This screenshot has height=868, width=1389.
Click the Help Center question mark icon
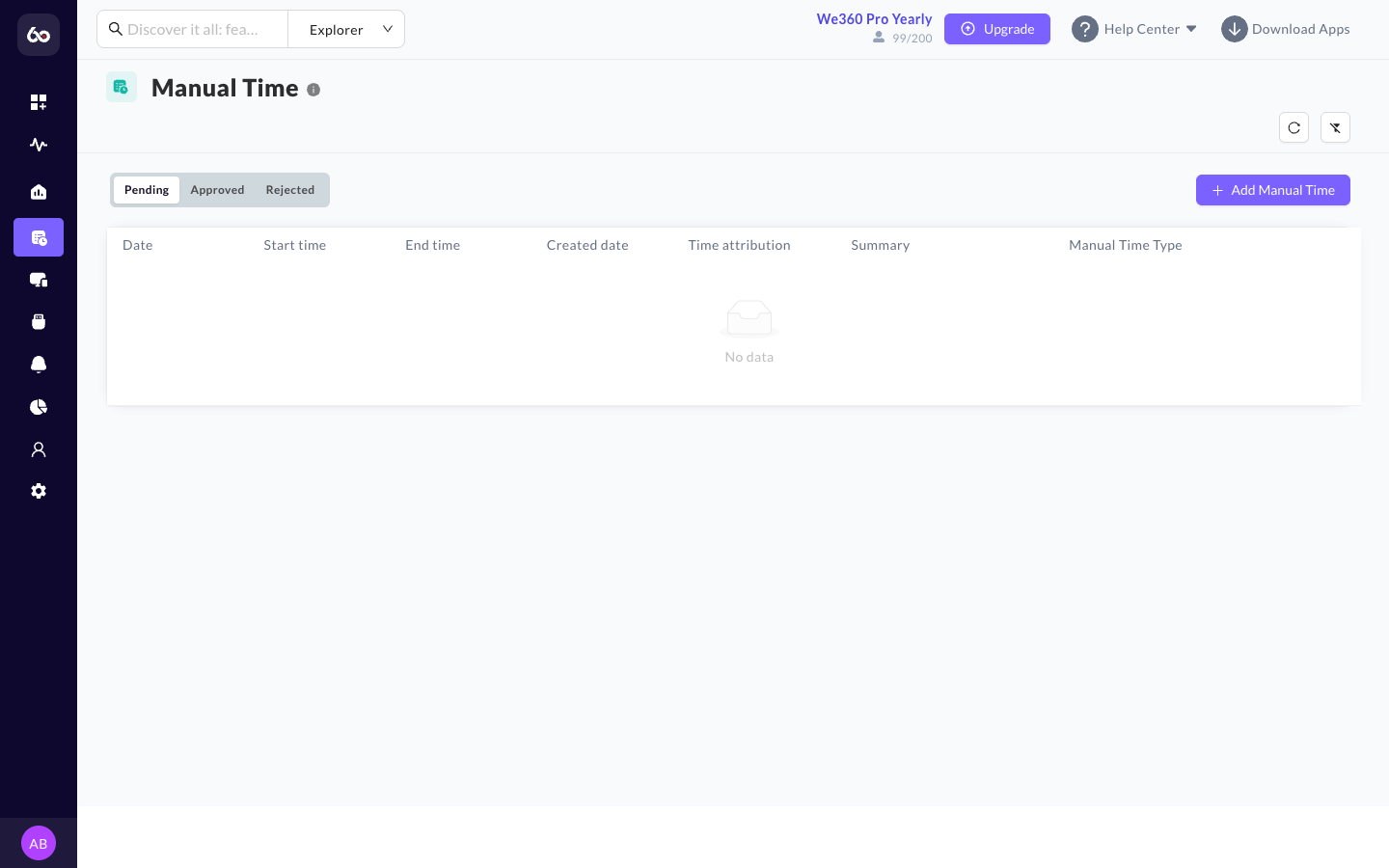pos(1085,29)
